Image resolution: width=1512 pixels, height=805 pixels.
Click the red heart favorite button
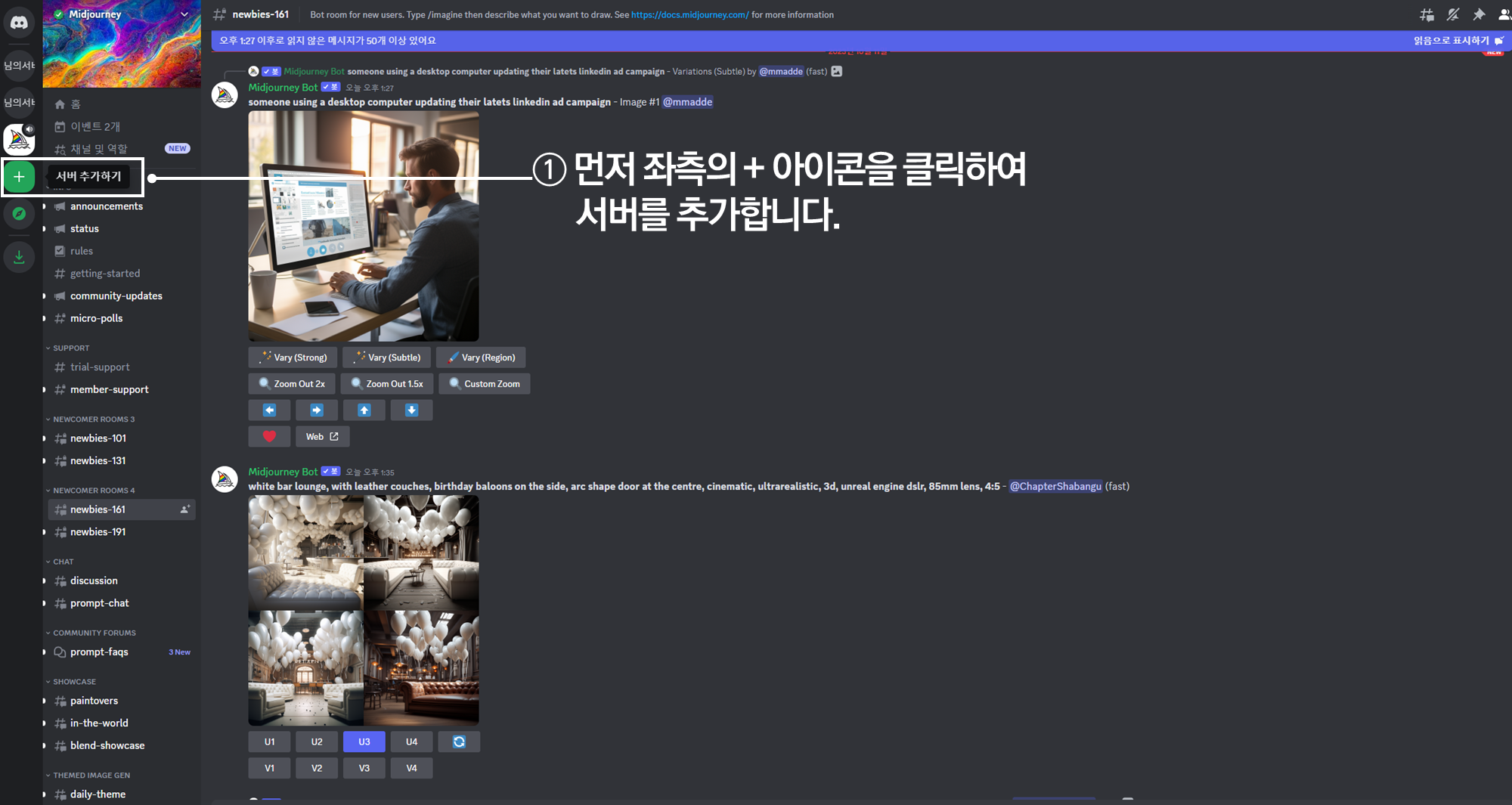point(269,437)
